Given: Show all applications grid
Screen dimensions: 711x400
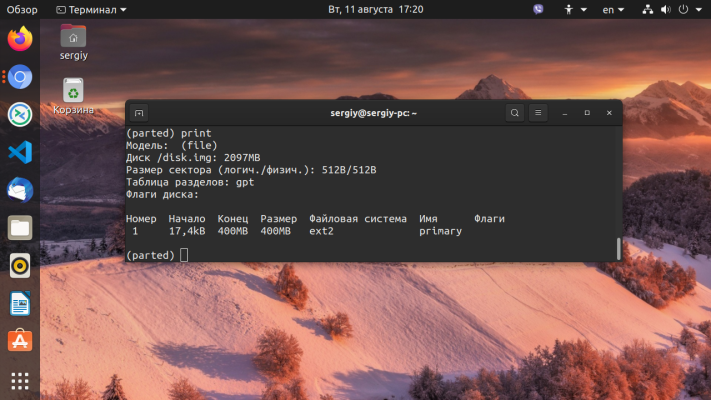Looking at the screenshot, I should pyautogui.click(x=20, y=381).
